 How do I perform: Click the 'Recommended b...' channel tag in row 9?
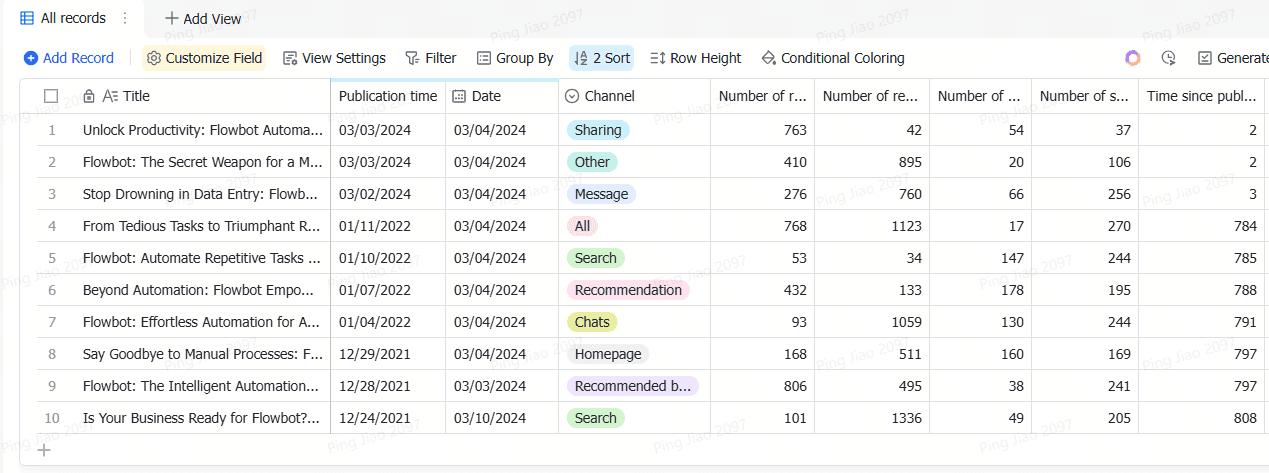[633, 386]
